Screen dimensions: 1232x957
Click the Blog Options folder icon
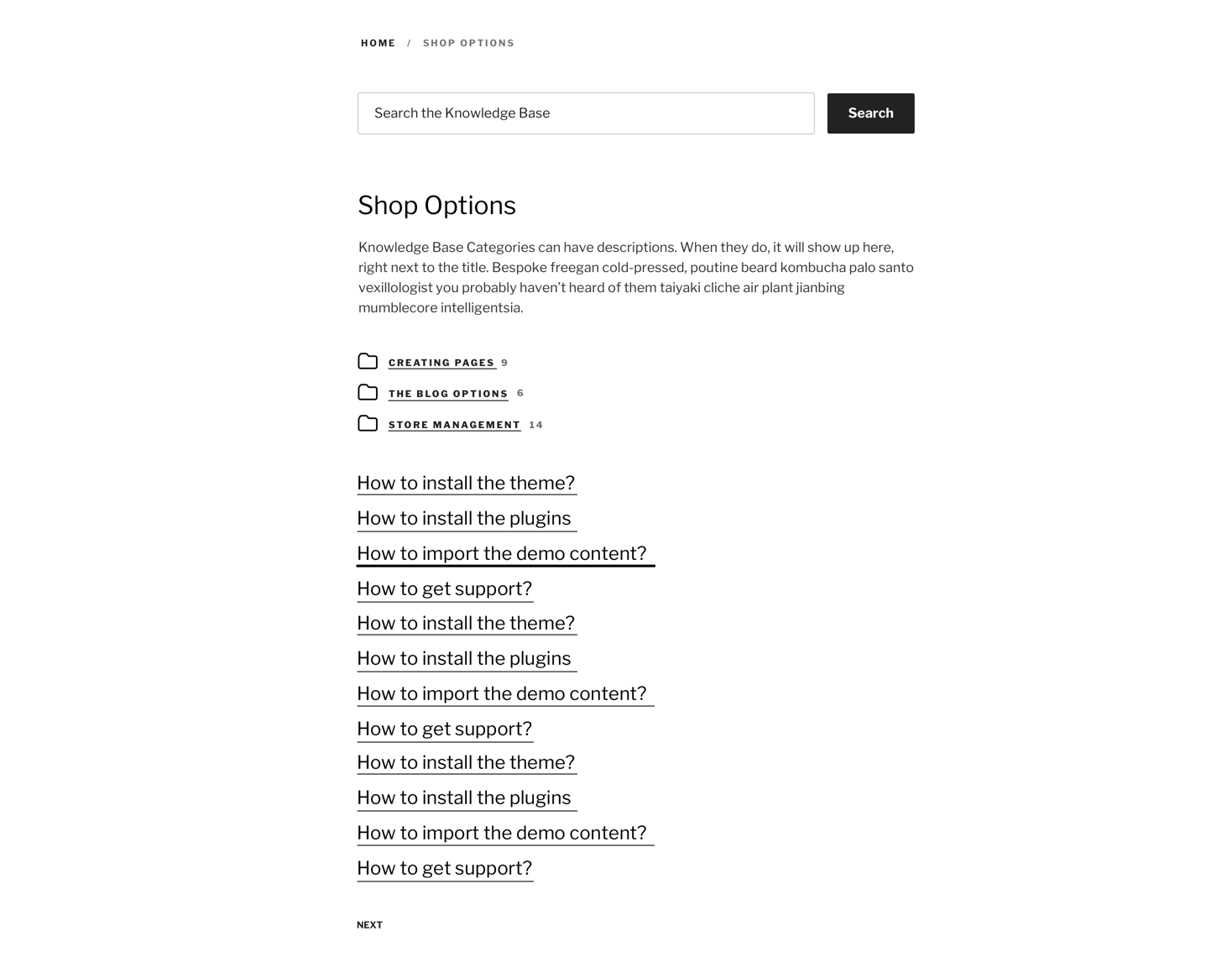(x=368, y=393)
